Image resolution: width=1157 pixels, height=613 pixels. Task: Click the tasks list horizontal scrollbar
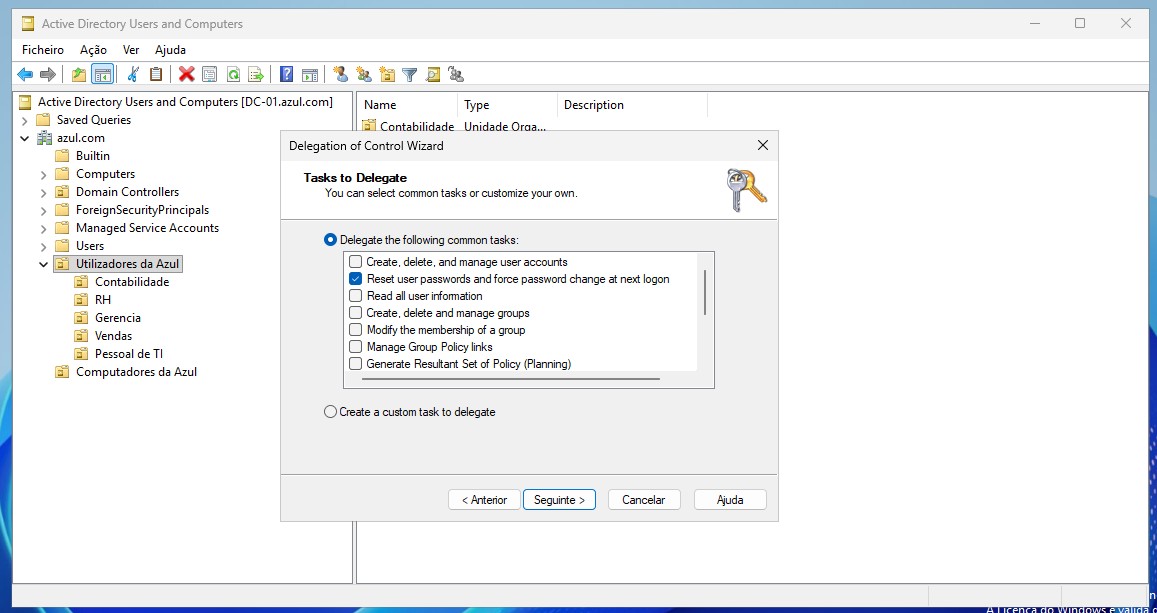click(511, 379)
